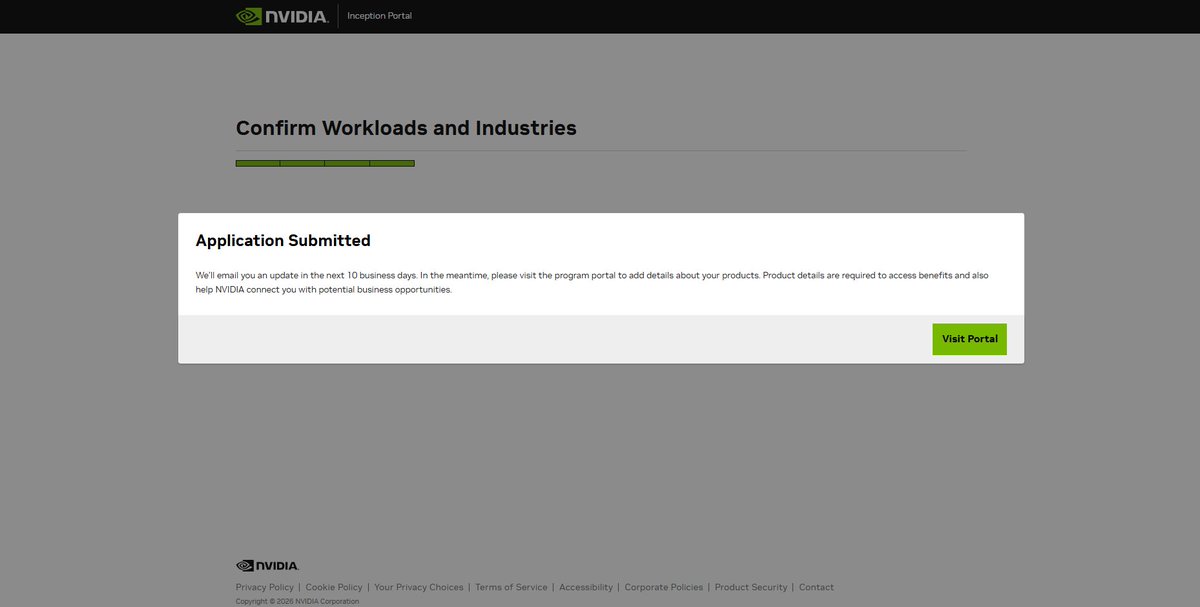Click the Confirm Workloads and Industries heading
Screen dimensions: 1200x607
click(x=406, y=128)
